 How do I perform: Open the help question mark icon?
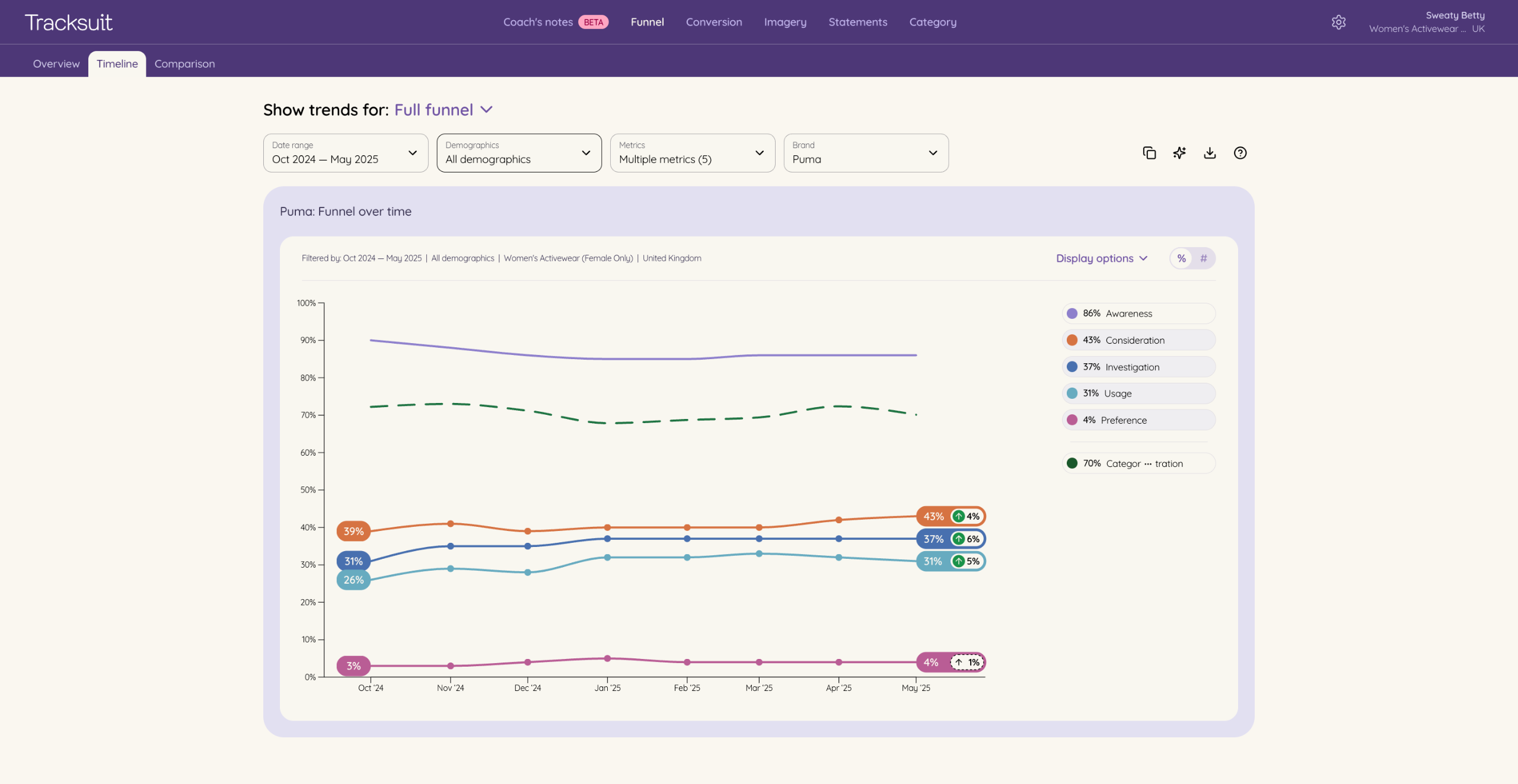tap(1240, 153)
